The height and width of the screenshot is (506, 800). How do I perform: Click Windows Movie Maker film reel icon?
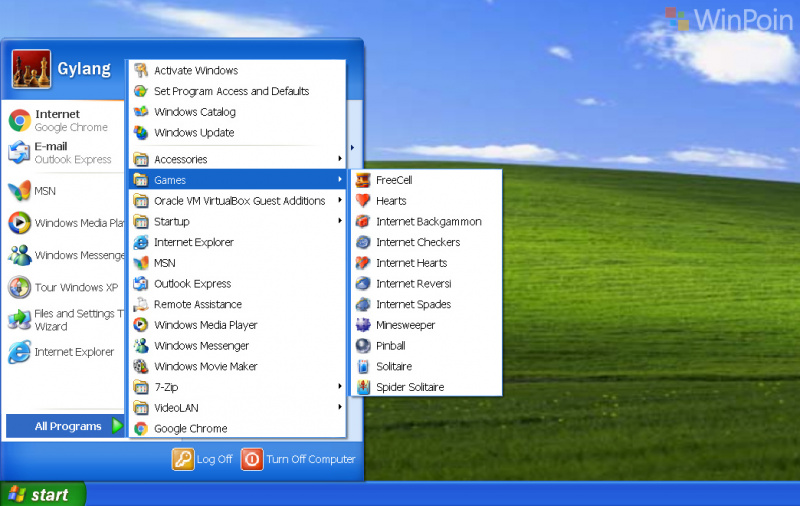pos(141,366)
